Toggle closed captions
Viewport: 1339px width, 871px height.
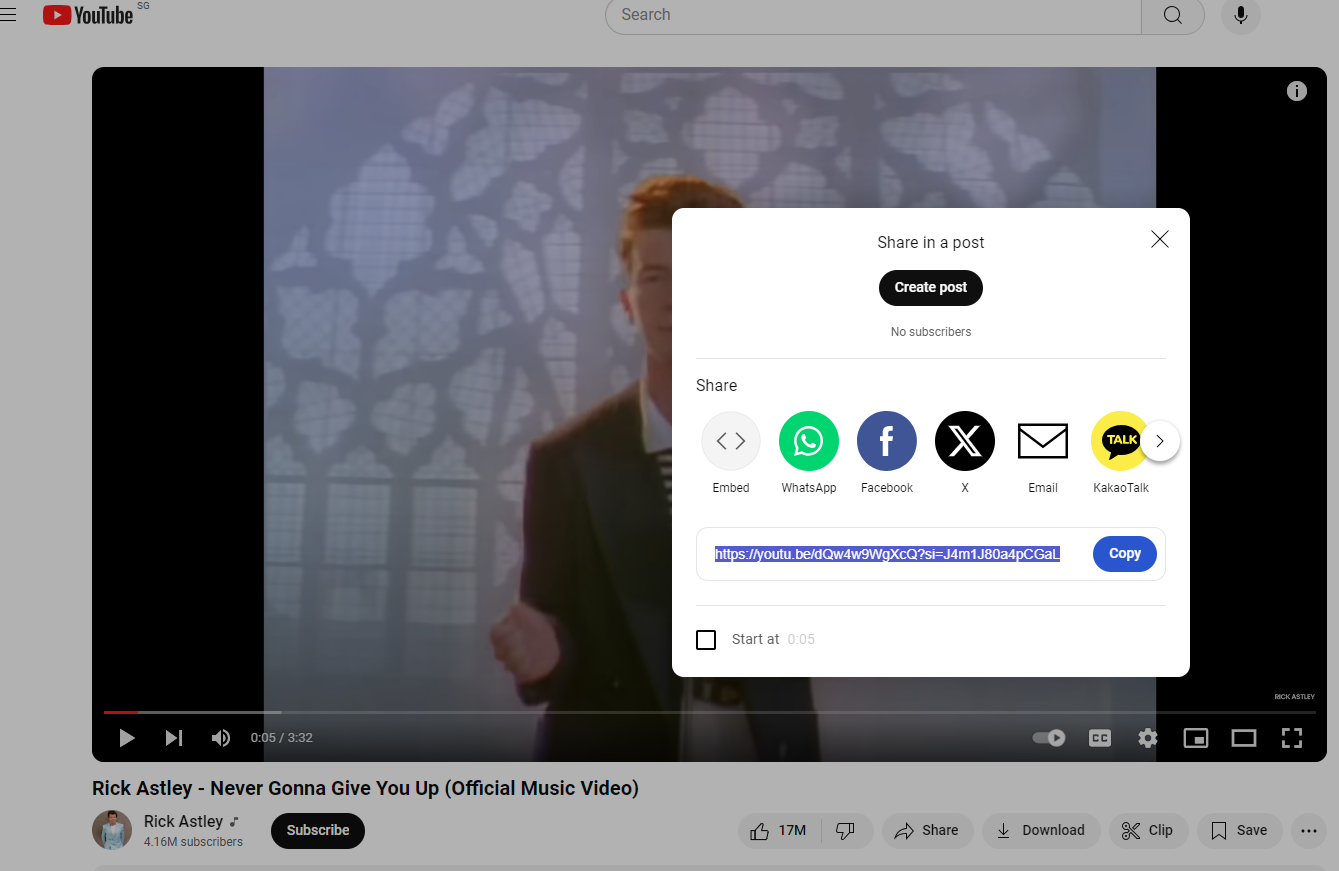(1100, 738)
